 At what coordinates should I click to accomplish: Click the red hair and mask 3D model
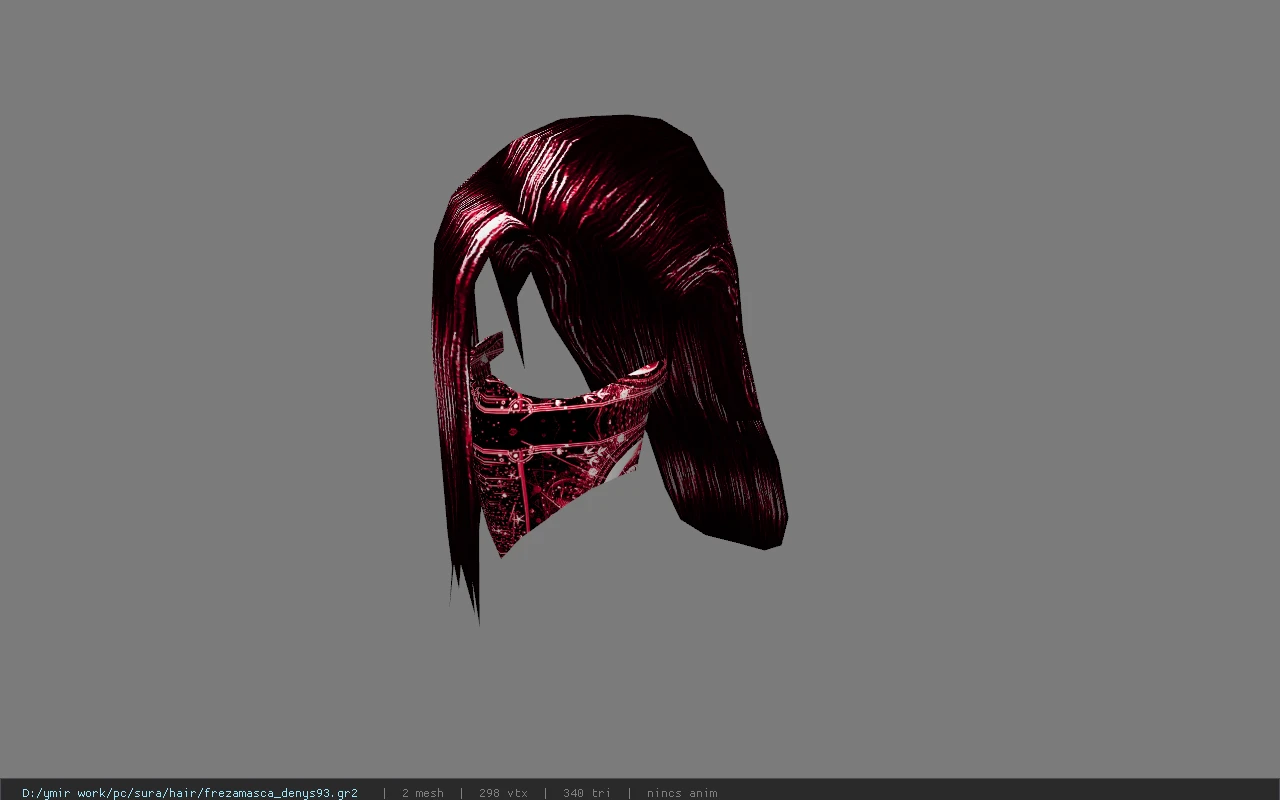click(610, 368)
